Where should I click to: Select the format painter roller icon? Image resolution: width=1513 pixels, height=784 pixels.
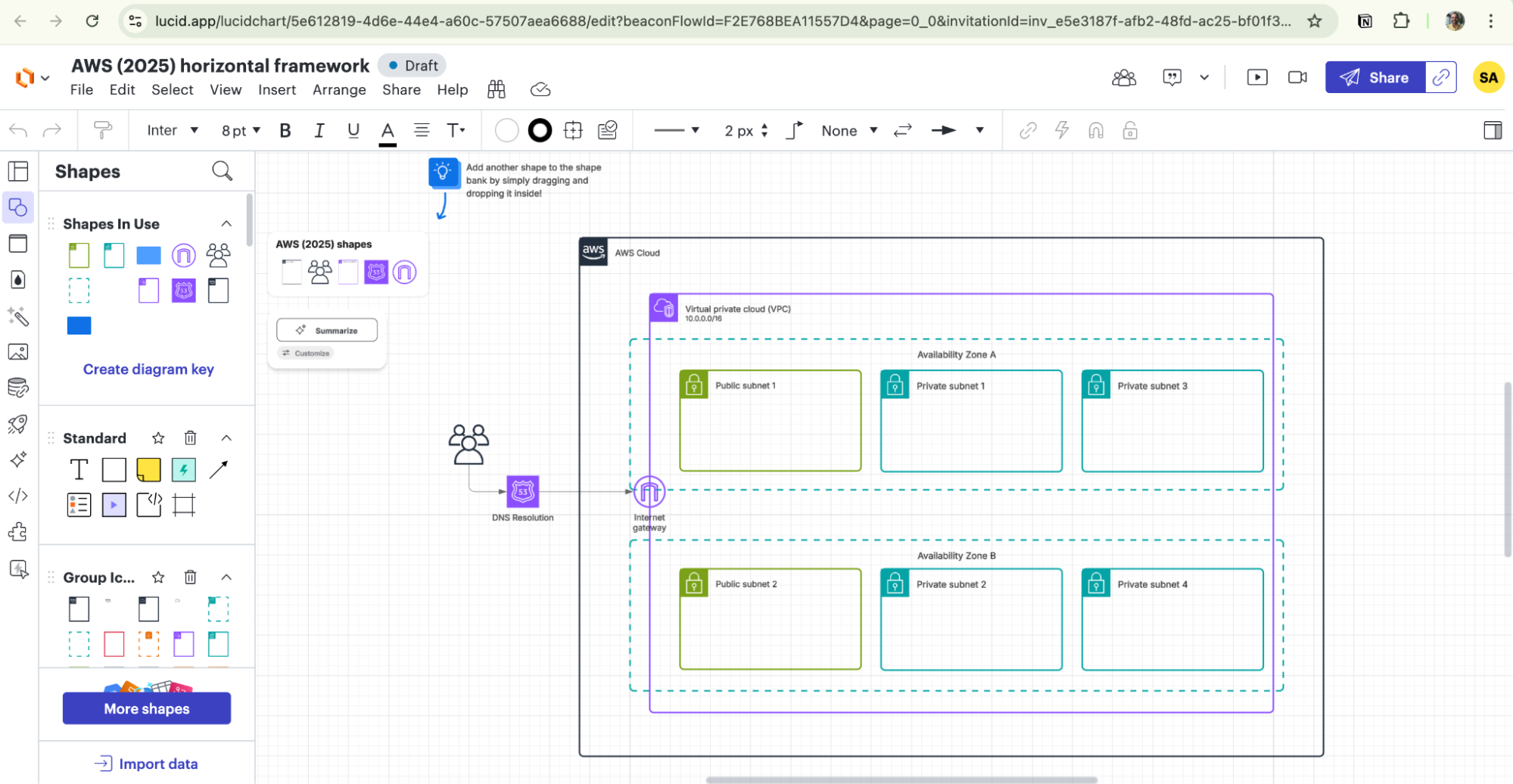click(103, 131)
